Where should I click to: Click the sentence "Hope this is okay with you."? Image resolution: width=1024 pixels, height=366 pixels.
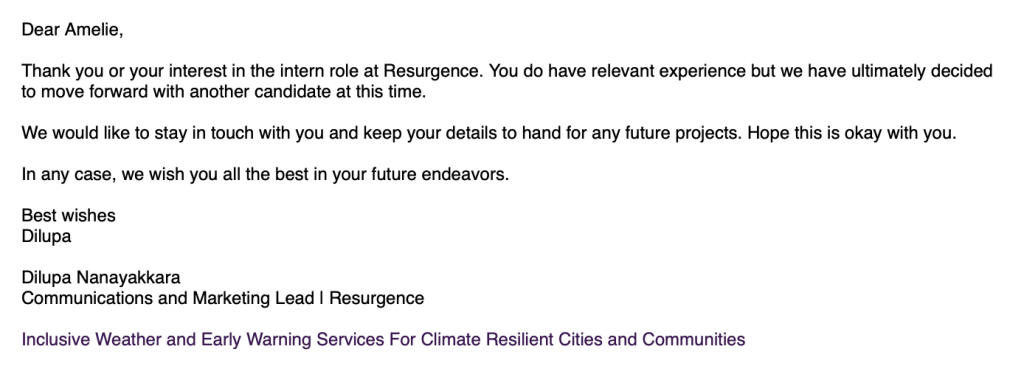coord(852,133)
